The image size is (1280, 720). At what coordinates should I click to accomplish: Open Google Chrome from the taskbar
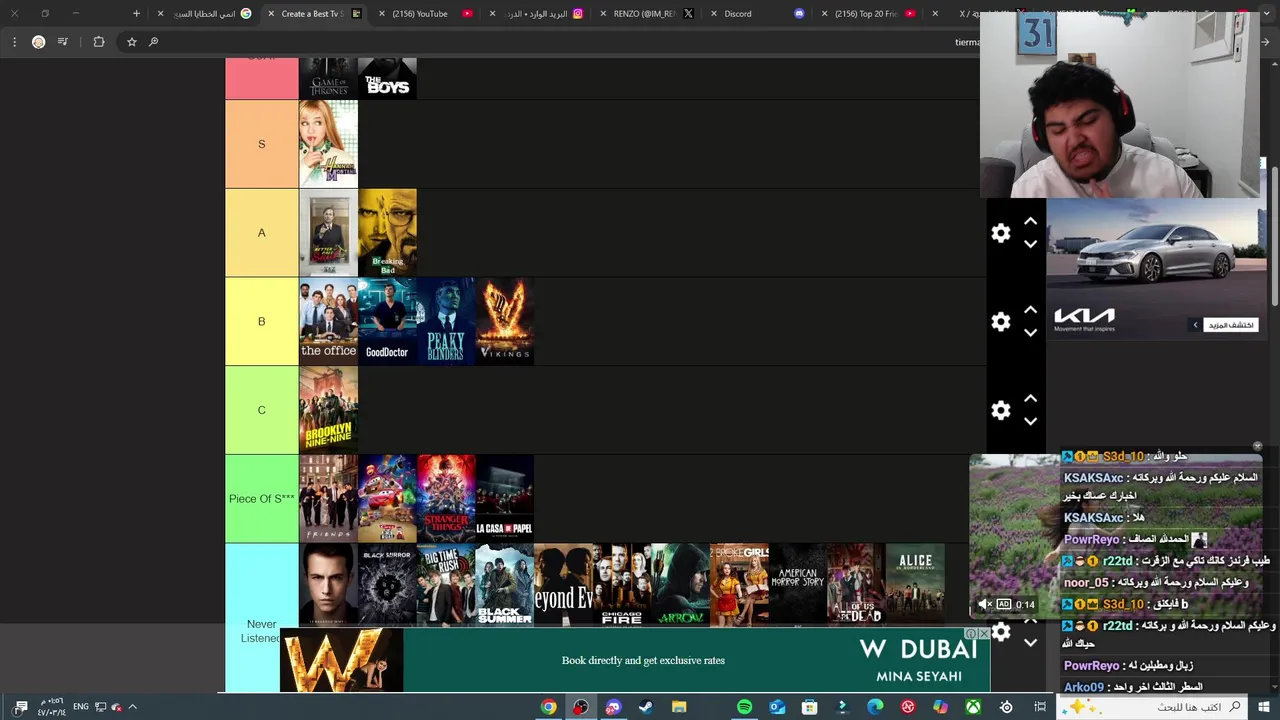[x=549, y=707]
